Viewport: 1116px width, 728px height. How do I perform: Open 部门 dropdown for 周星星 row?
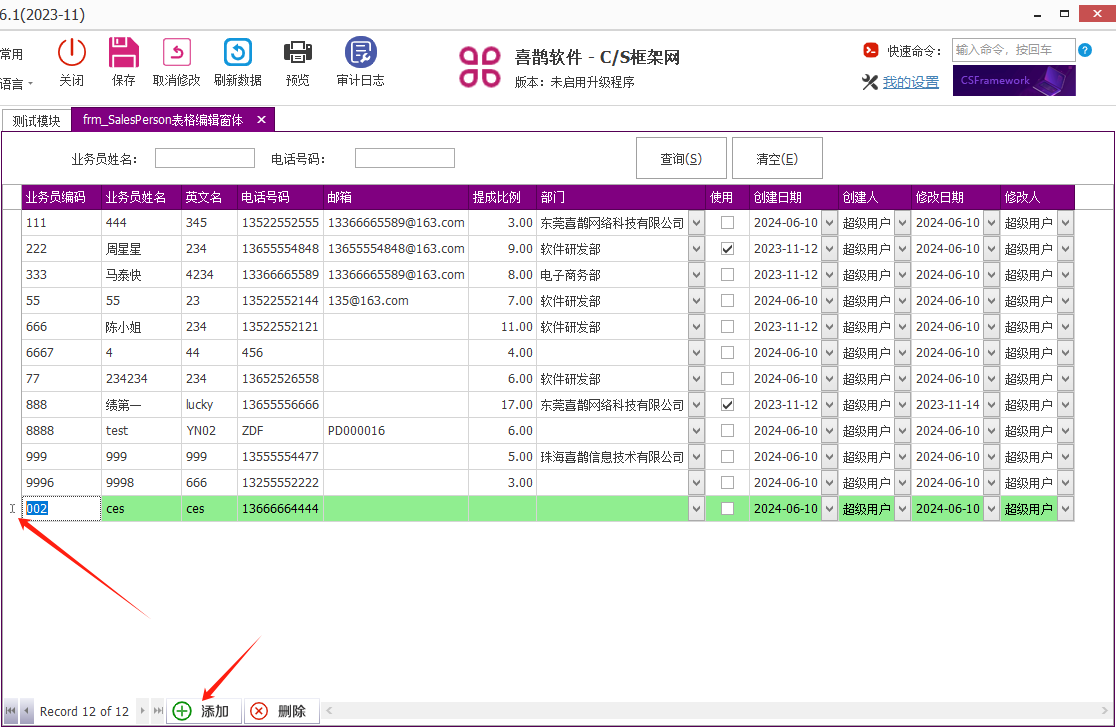point(696,248)
